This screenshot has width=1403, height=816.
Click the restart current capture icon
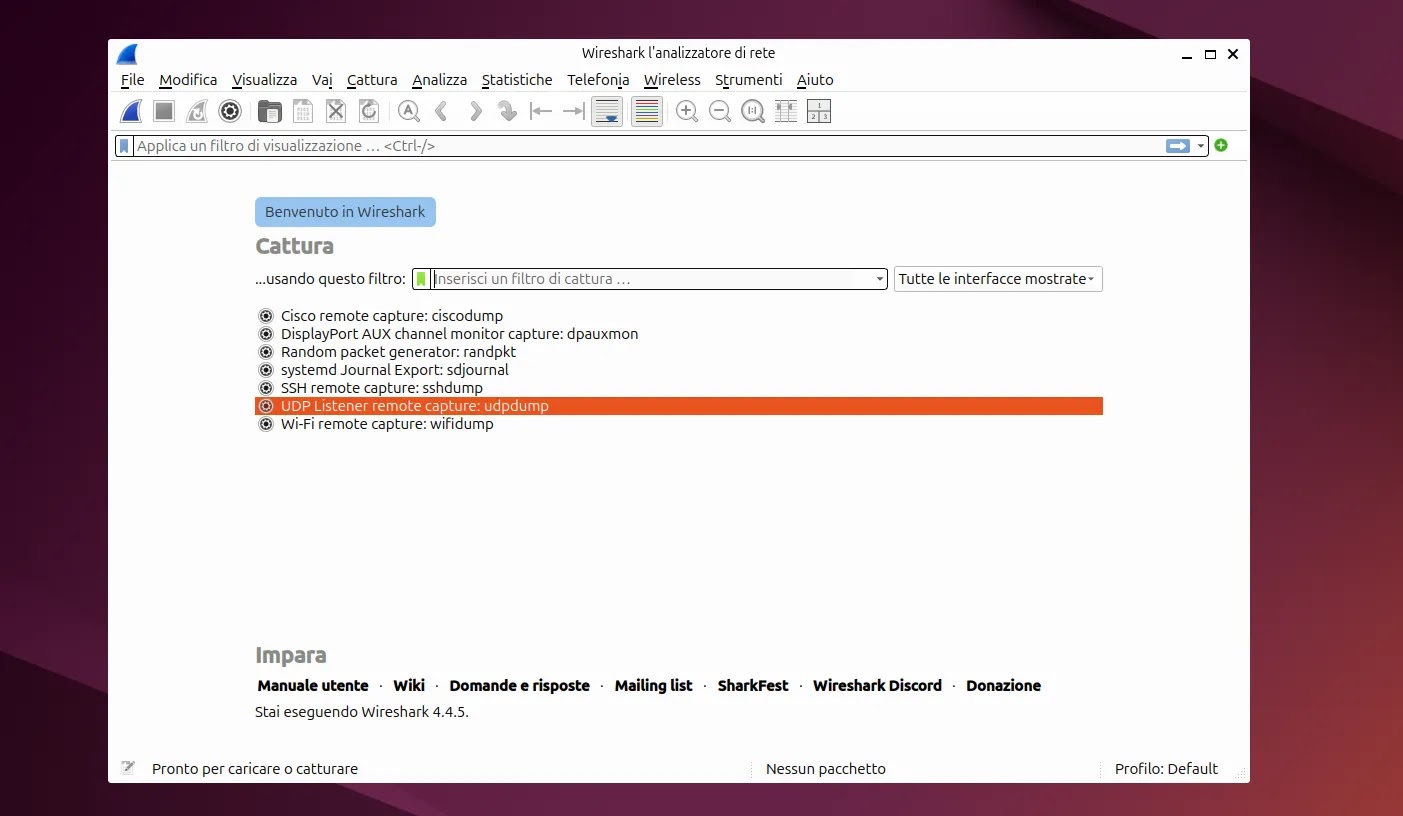coord(197,111)
